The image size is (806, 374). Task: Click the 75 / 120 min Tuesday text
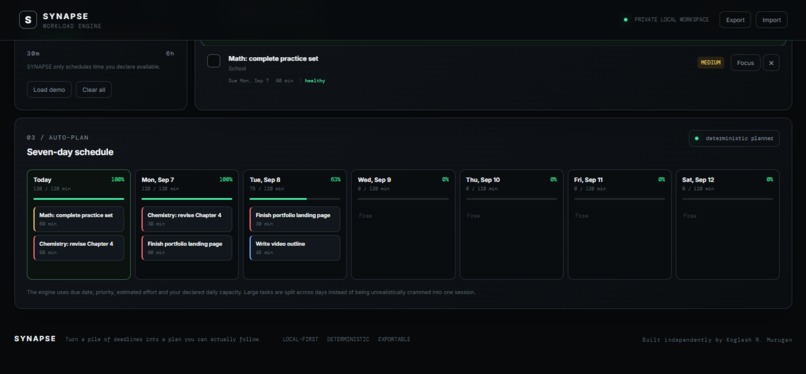(x=267, y=189)
